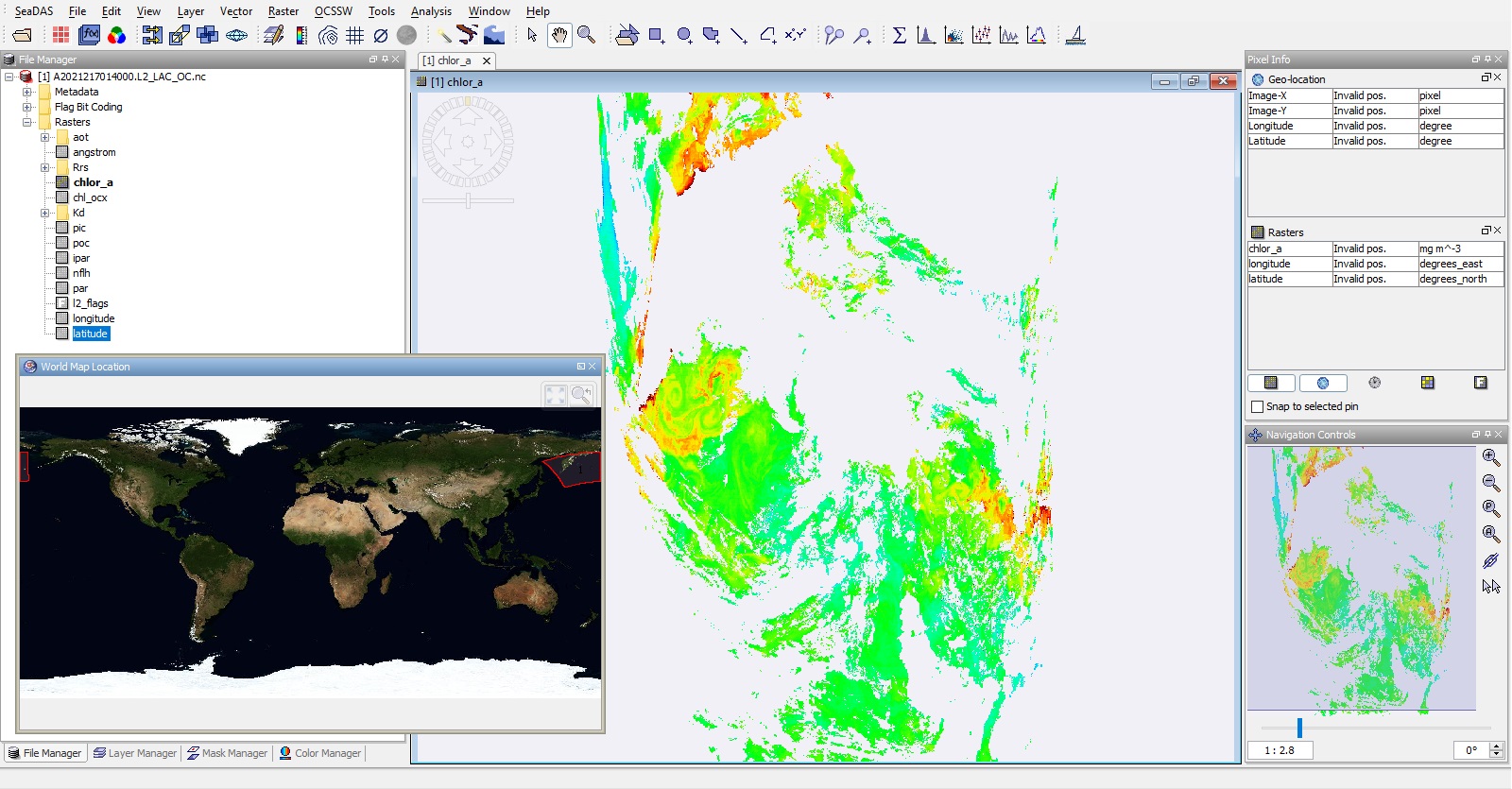This screenshot has height=789, width=1512.
Task: Click the zoom slider in Navigation Controls
Action: [x=1299, y=728]
